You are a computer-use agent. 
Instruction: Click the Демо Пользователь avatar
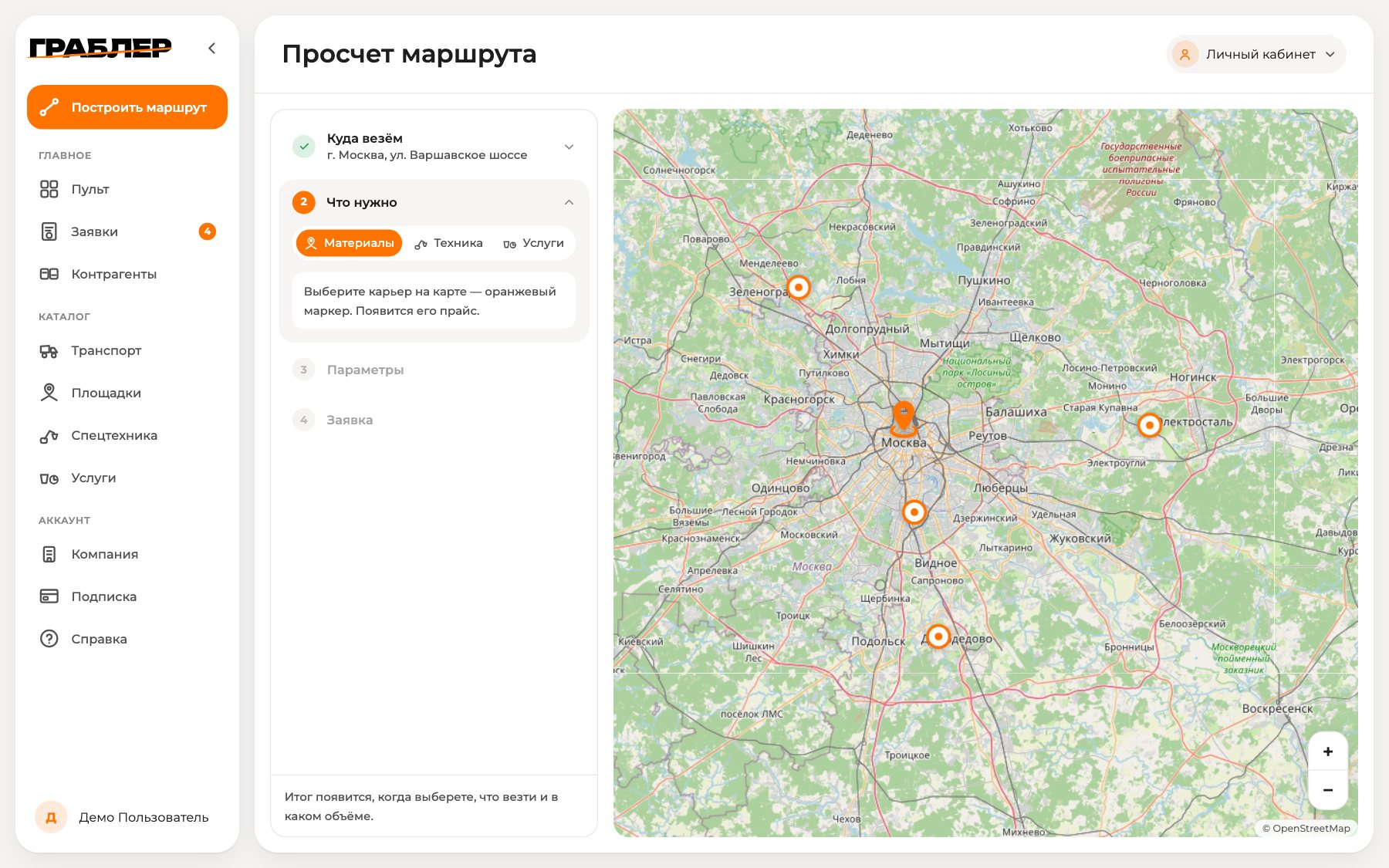(x=51, y=817)
